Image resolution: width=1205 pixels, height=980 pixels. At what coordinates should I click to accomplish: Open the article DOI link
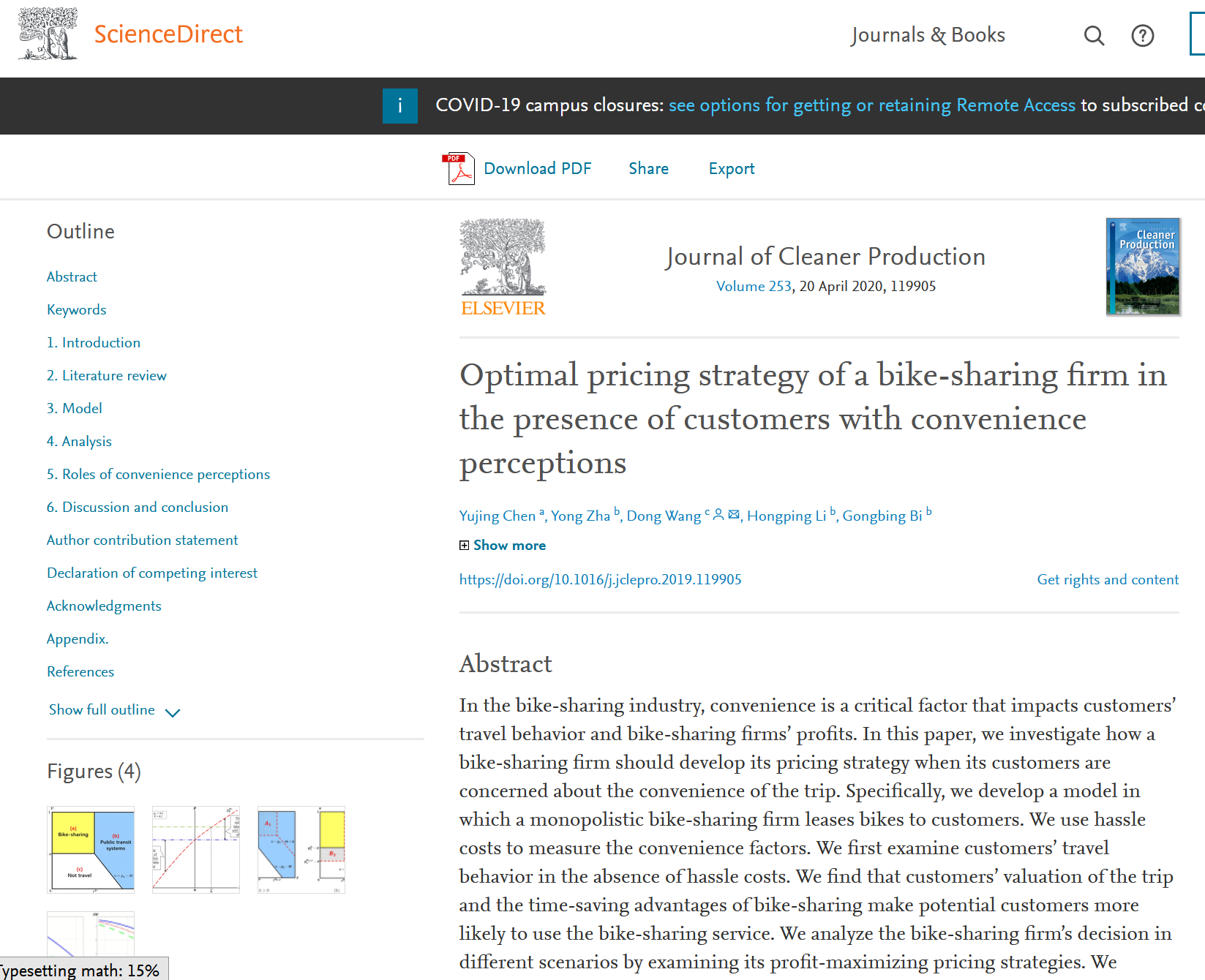600,579
